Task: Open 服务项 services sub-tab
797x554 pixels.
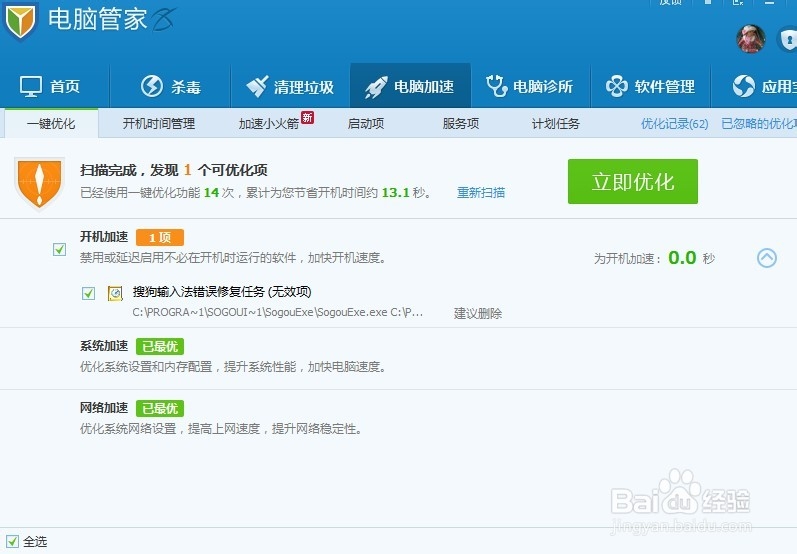Action: click(461, 124)
